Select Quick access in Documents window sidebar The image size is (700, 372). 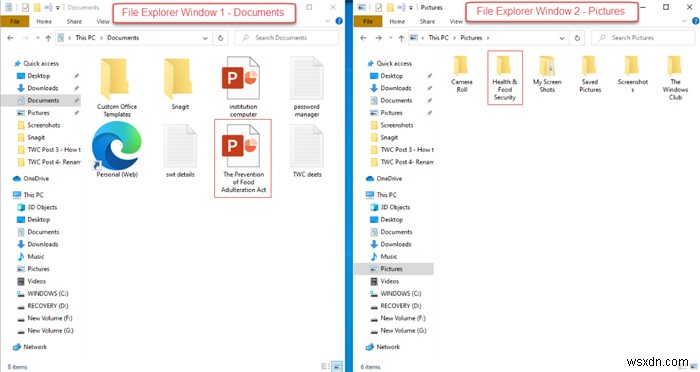(36, 63)
